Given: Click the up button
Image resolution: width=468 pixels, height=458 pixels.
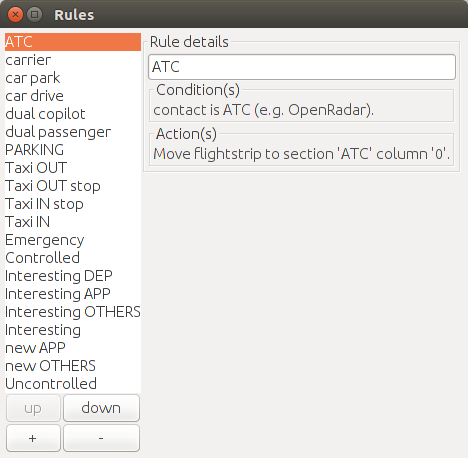Looking at the screenshot, I should point(33,408).
